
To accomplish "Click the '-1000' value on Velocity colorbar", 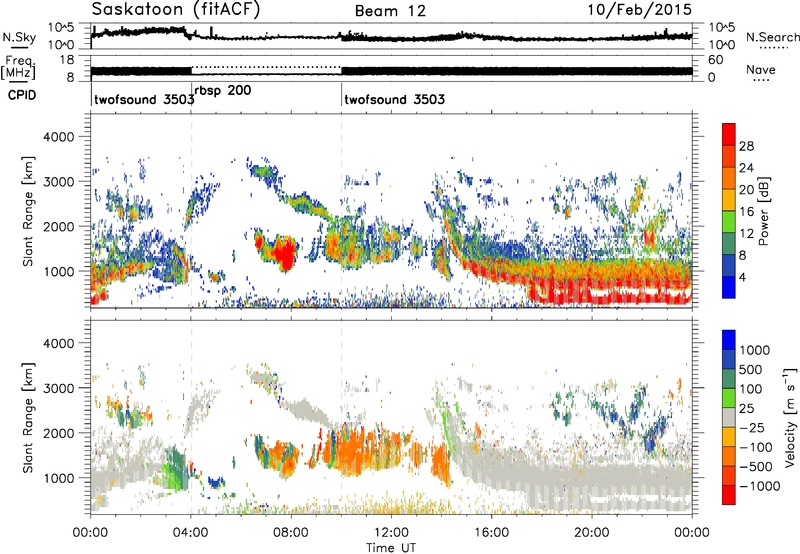I will click(x=759, y=486).
